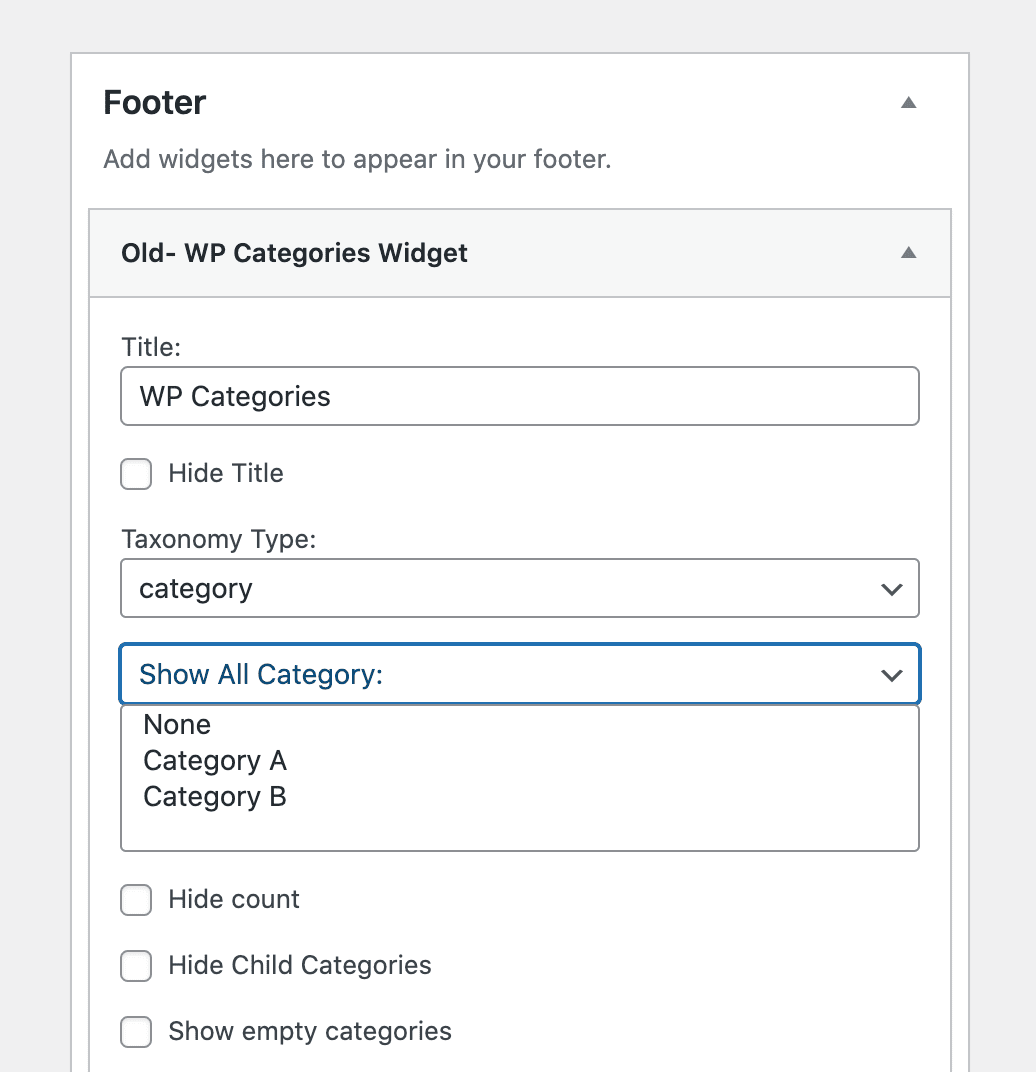Click the chevron on the Taxonomy Type dropdown
This screenshot has height=1072, width=1036.
tap(891, 589)
